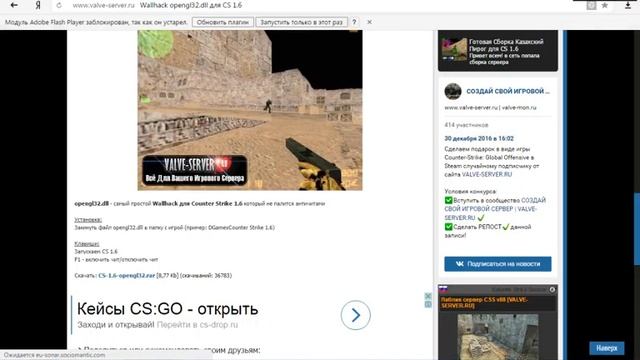Screen dimensions: 640x360
Task: Open the Установка heading text
Action: click(88, 220)
